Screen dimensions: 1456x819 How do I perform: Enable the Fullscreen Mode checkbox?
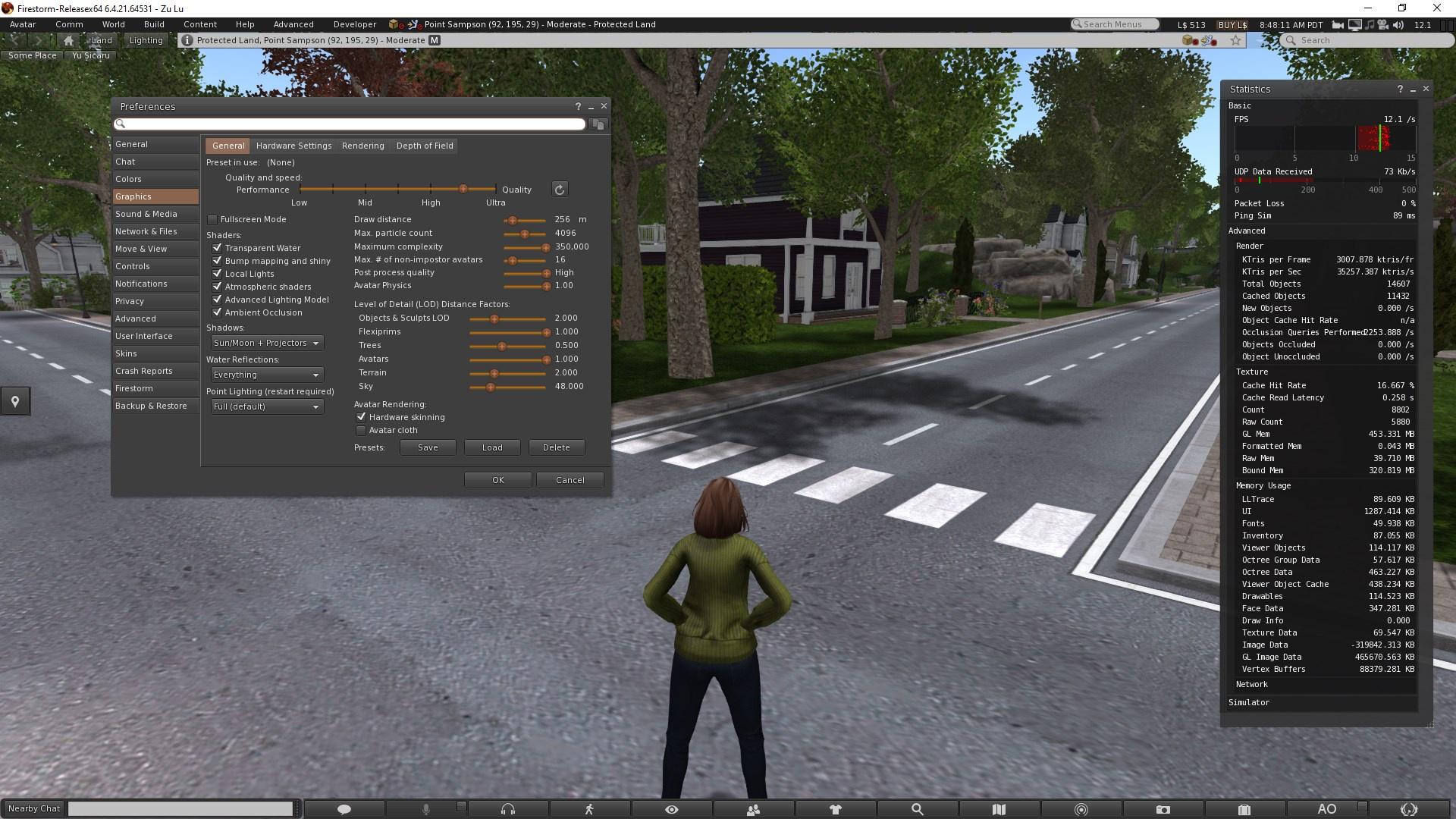tap(212, 219)
